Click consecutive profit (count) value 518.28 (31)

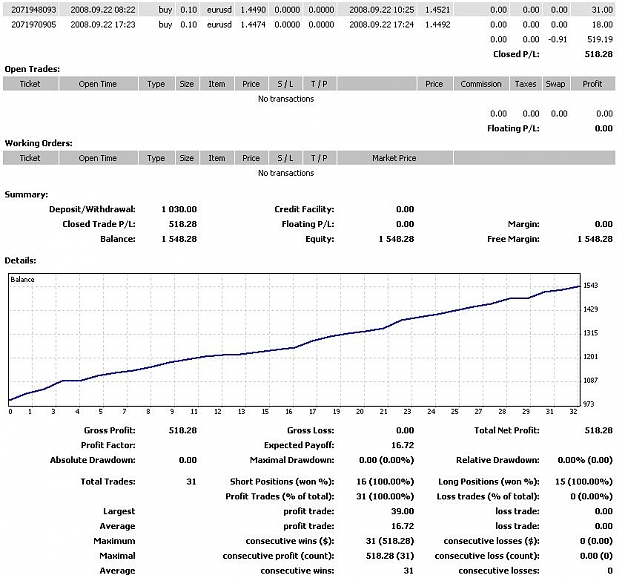(390, 556)
